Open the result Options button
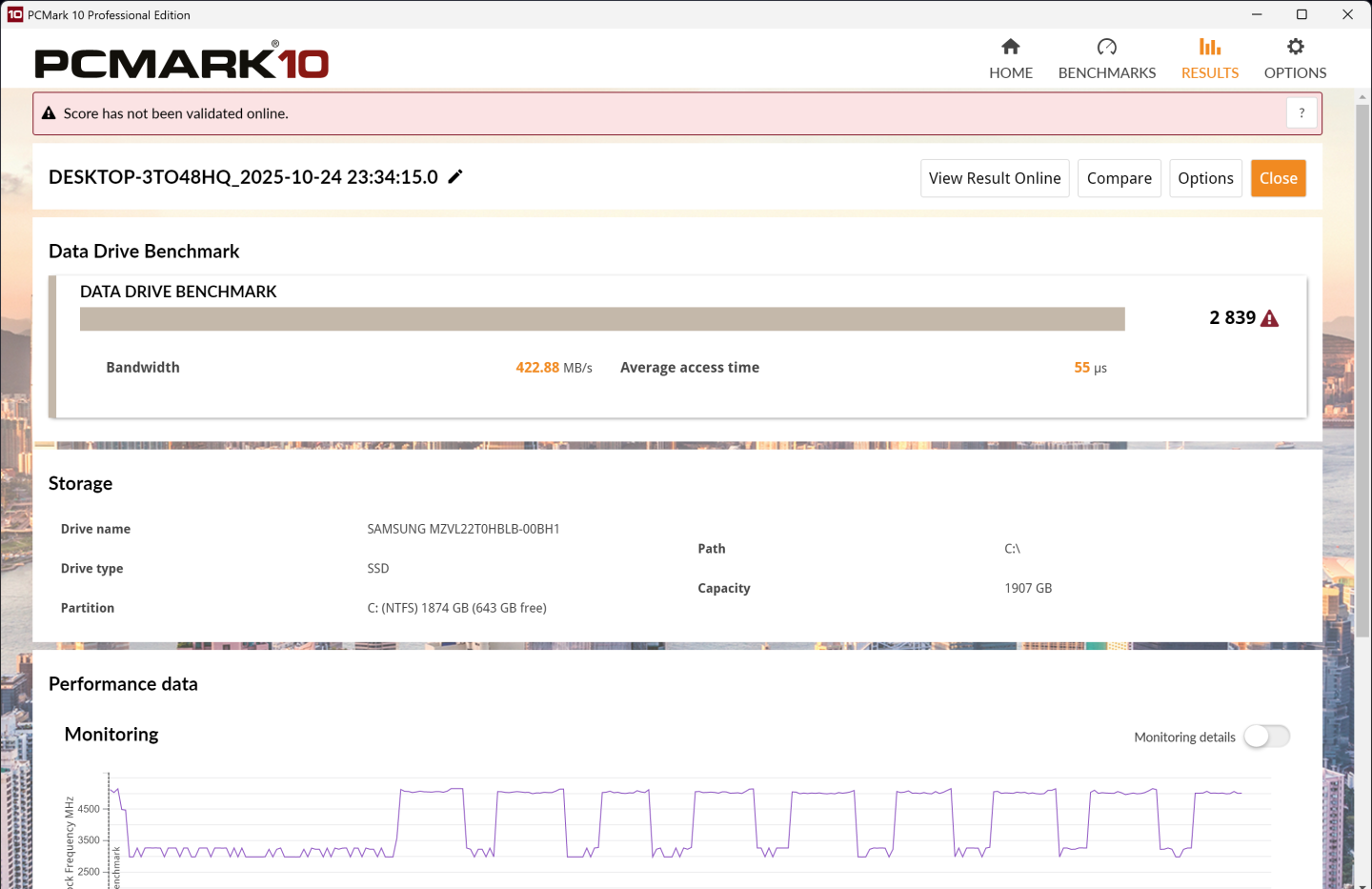The image size is (1372, 889). tap(1205, 178)
